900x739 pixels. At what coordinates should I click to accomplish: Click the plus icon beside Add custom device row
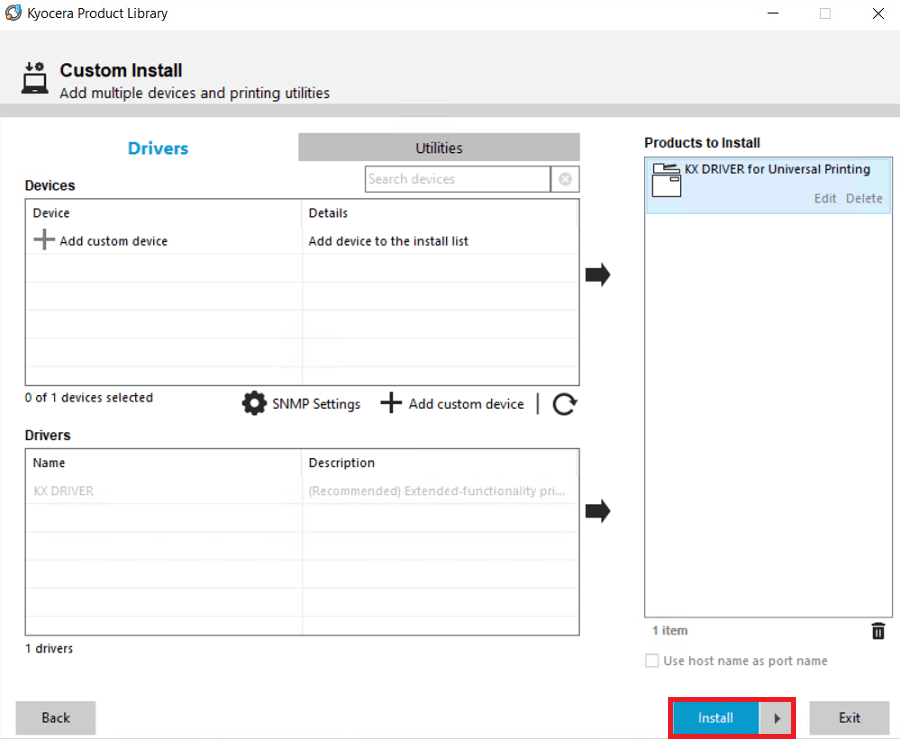(44, 240)
